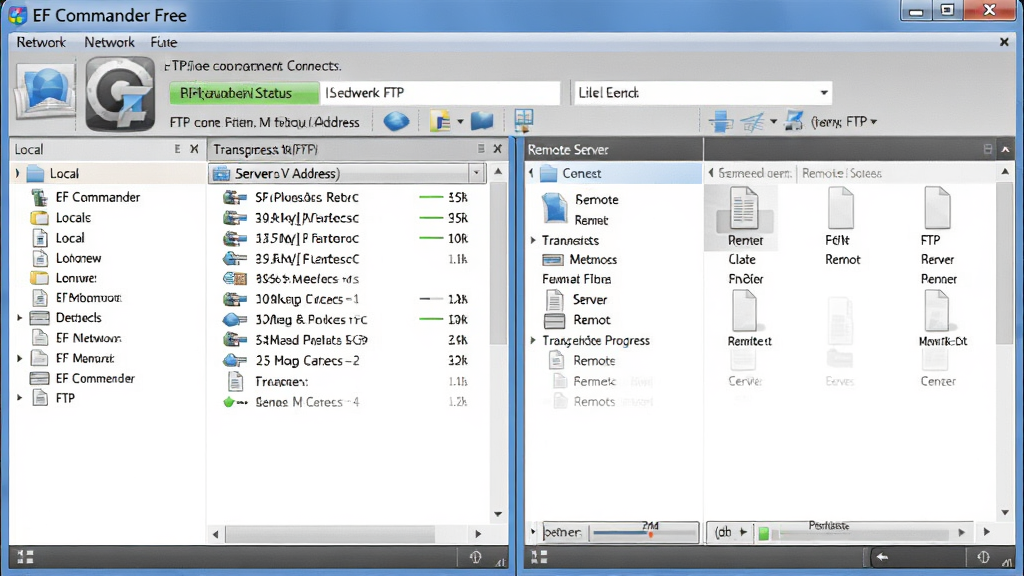Open the Fute menu

(163, 42)
